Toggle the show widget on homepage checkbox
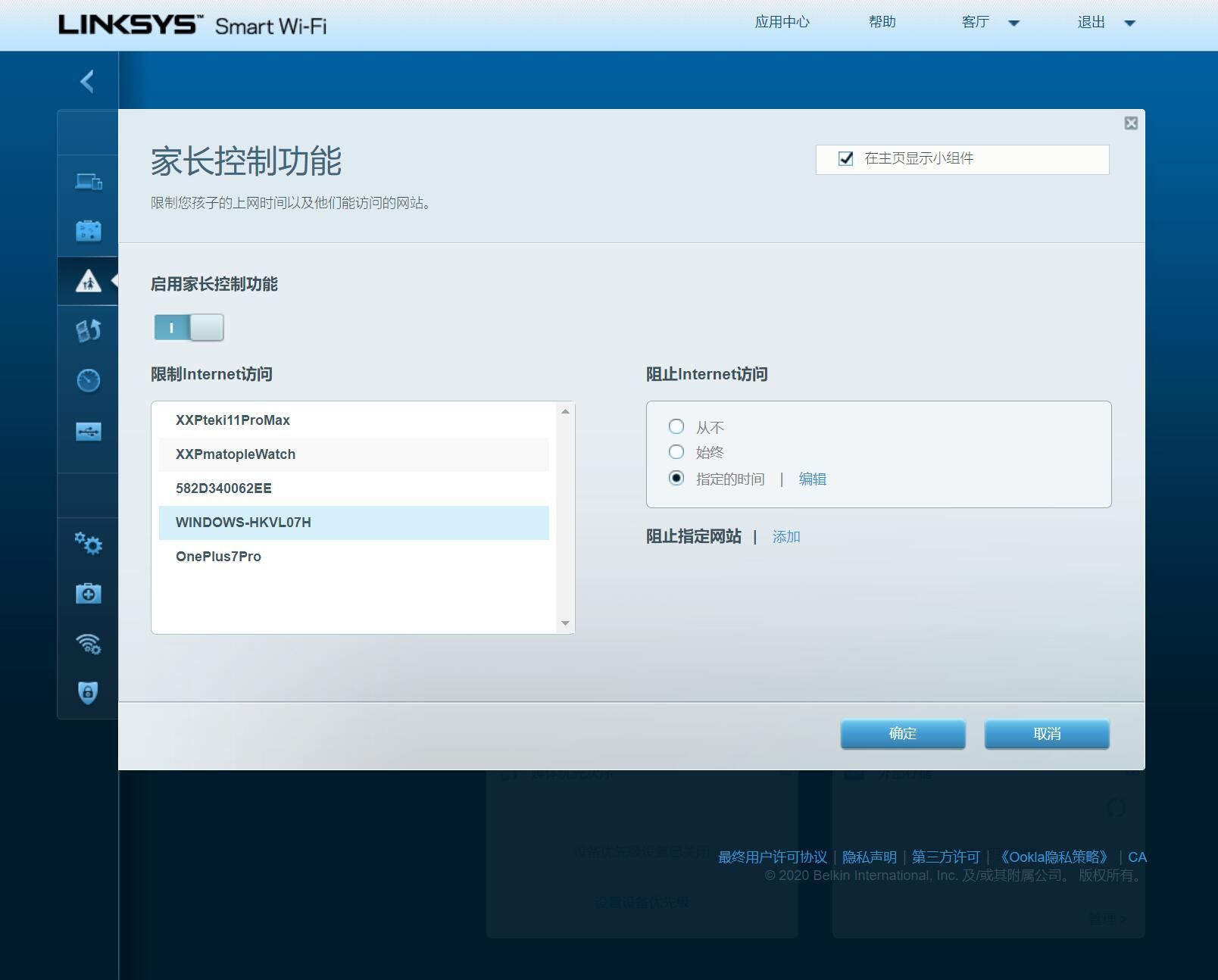 846,158
